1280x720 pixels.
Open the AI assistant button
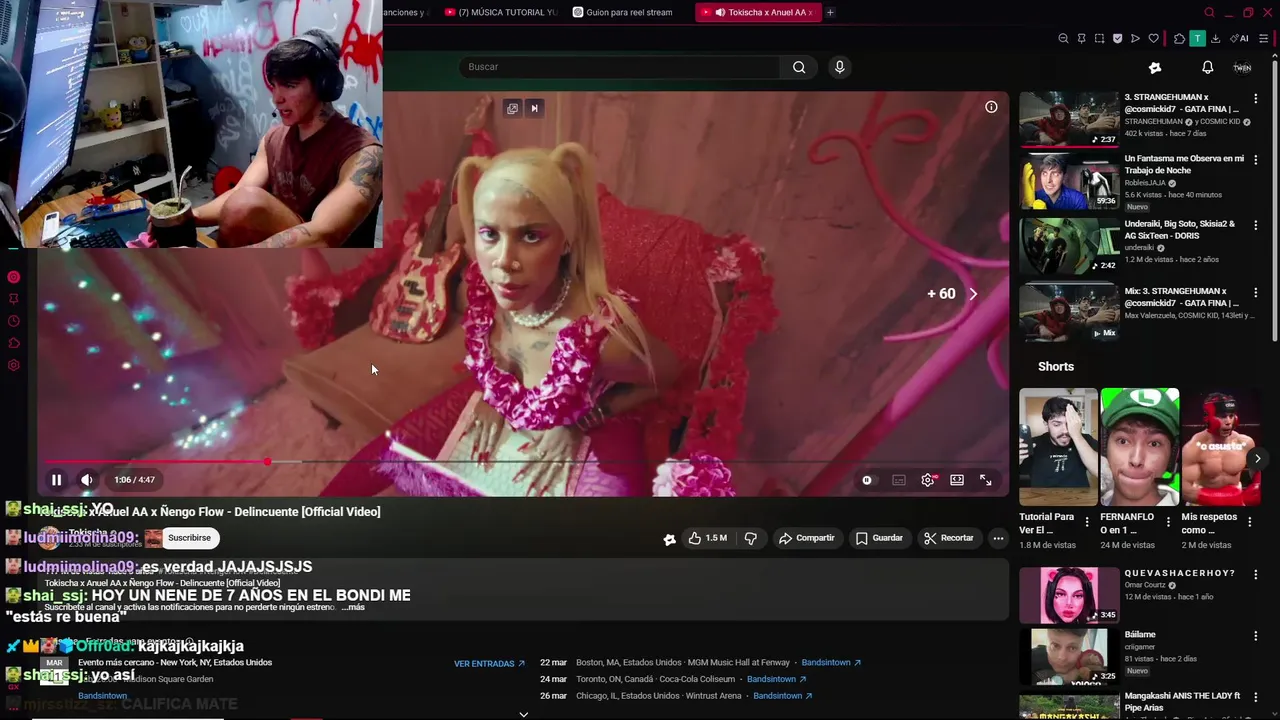tap(1240, 39)
